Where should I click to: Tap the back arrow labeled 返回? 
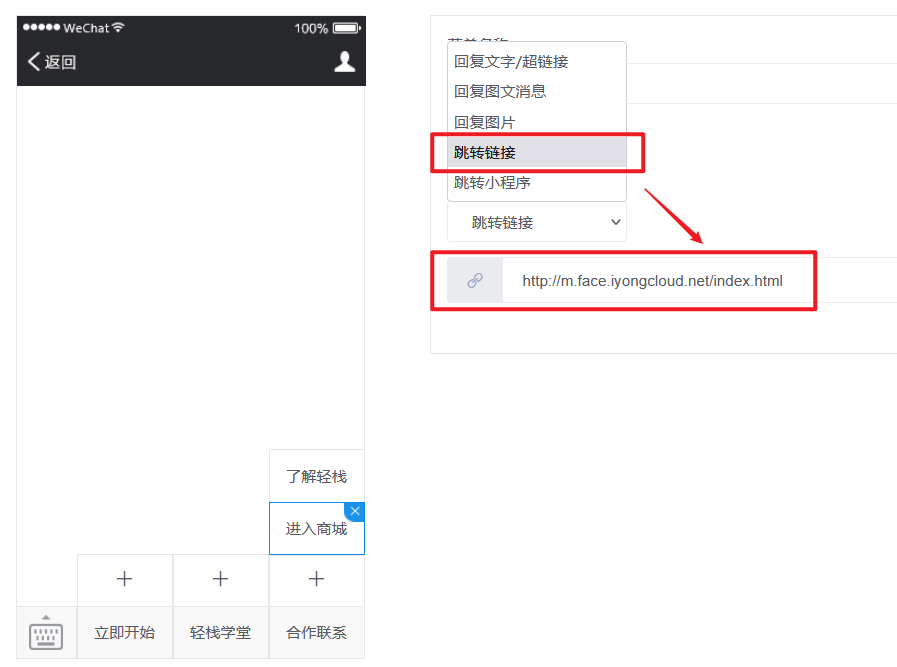[51, 62]
